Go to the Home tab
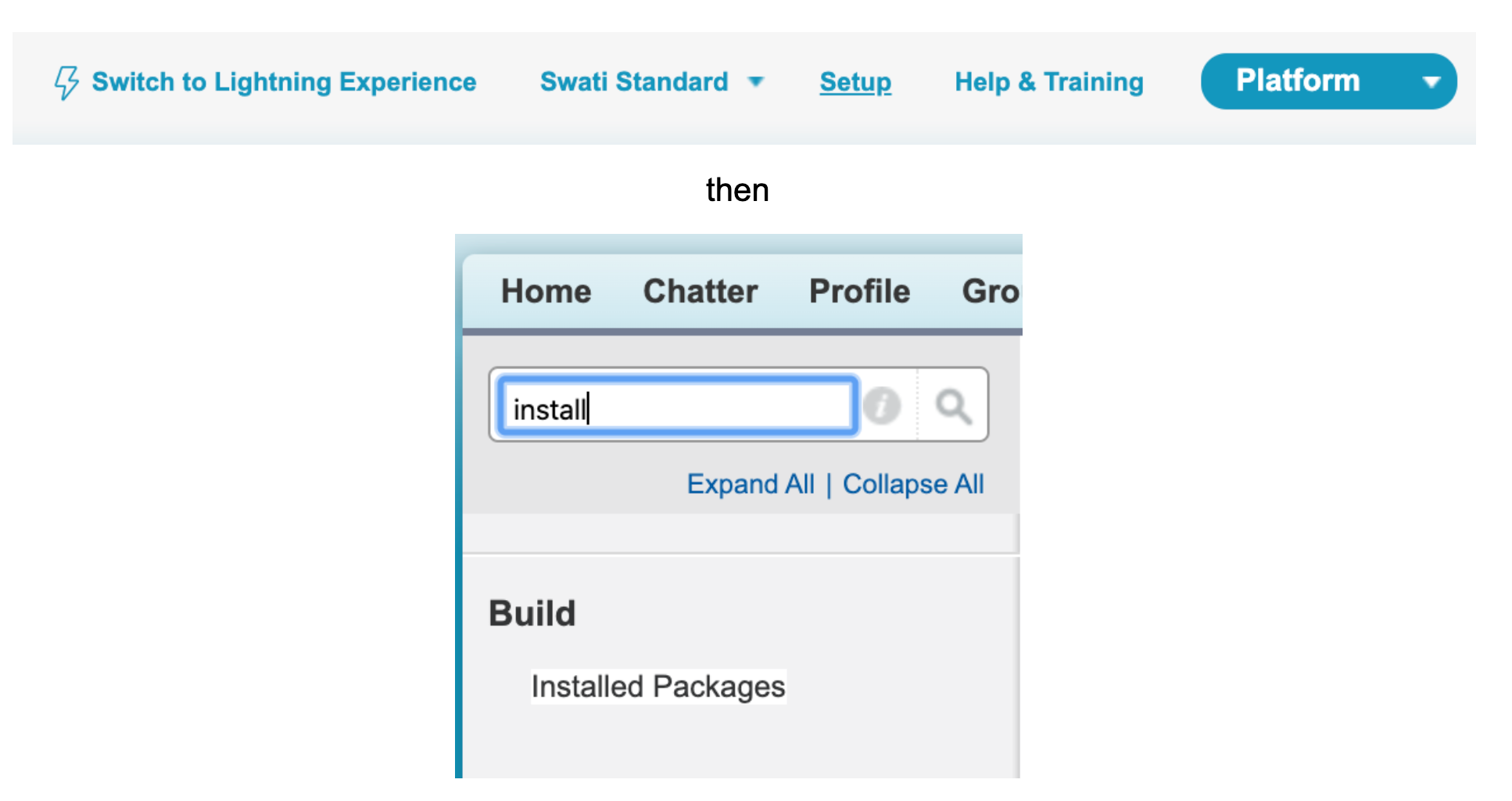 [546, 292]
